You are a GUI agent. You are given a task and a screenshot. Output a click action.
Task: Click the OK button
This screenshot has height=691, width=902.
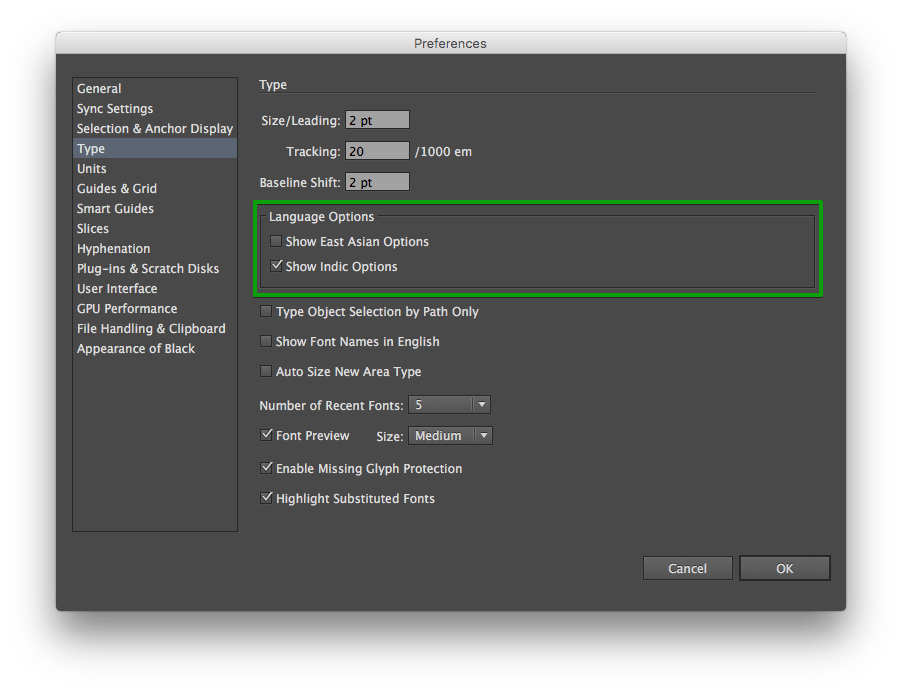785,568
